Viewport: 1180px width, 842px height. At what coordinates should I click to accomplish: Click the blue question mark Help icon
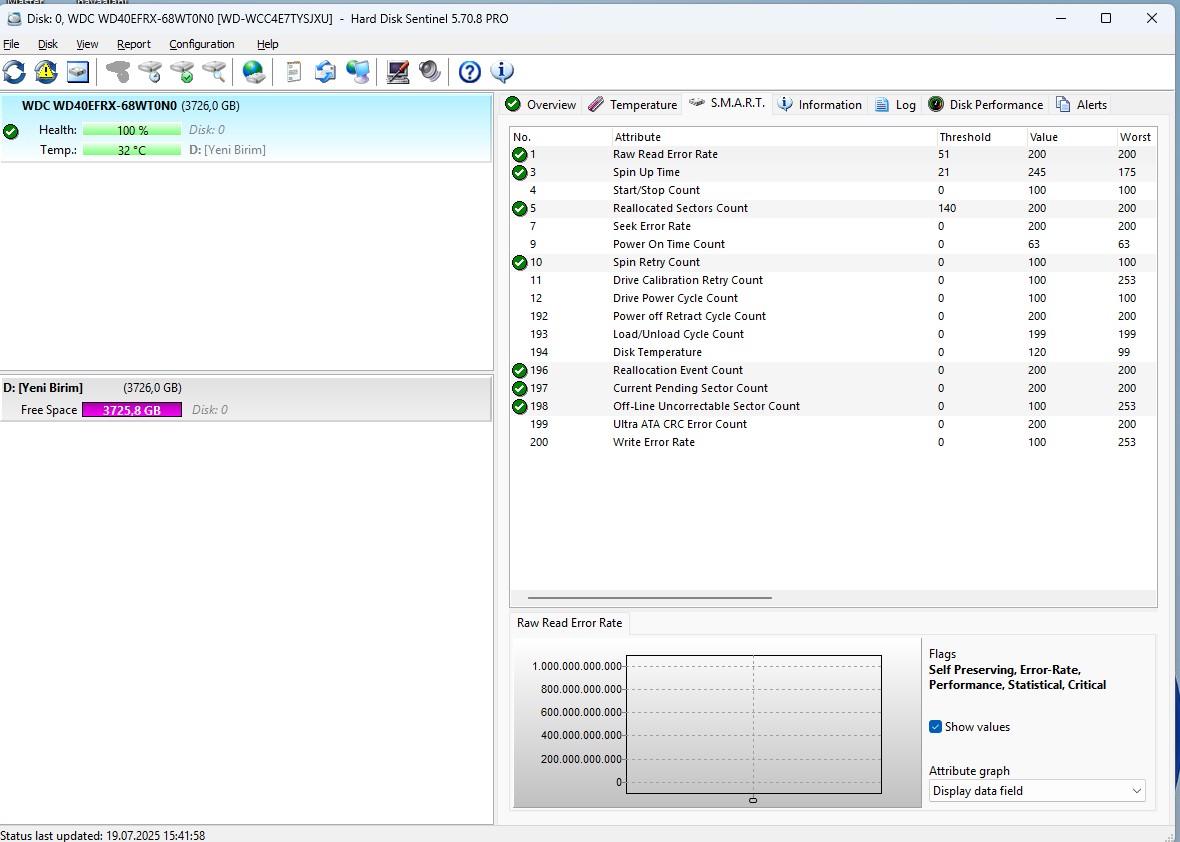tap(470, 72)
